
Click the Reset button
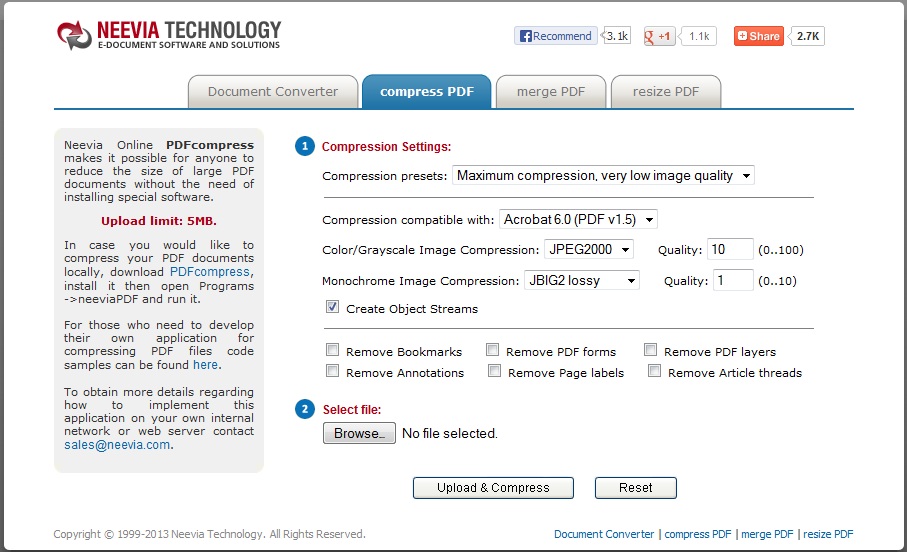tap(636, 488)
